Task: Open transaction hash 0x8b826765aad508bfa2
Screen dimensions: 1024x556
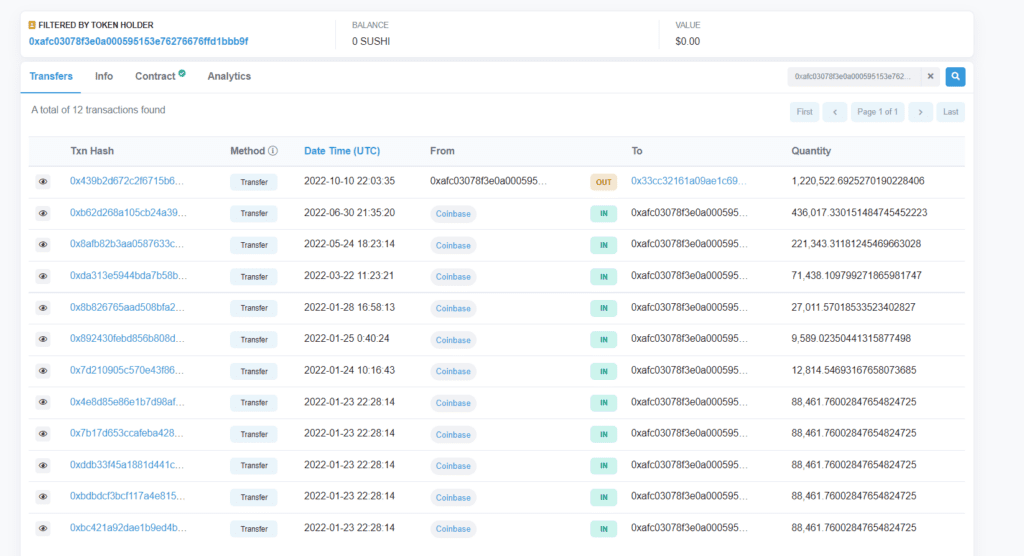Action: click(127, 307)
